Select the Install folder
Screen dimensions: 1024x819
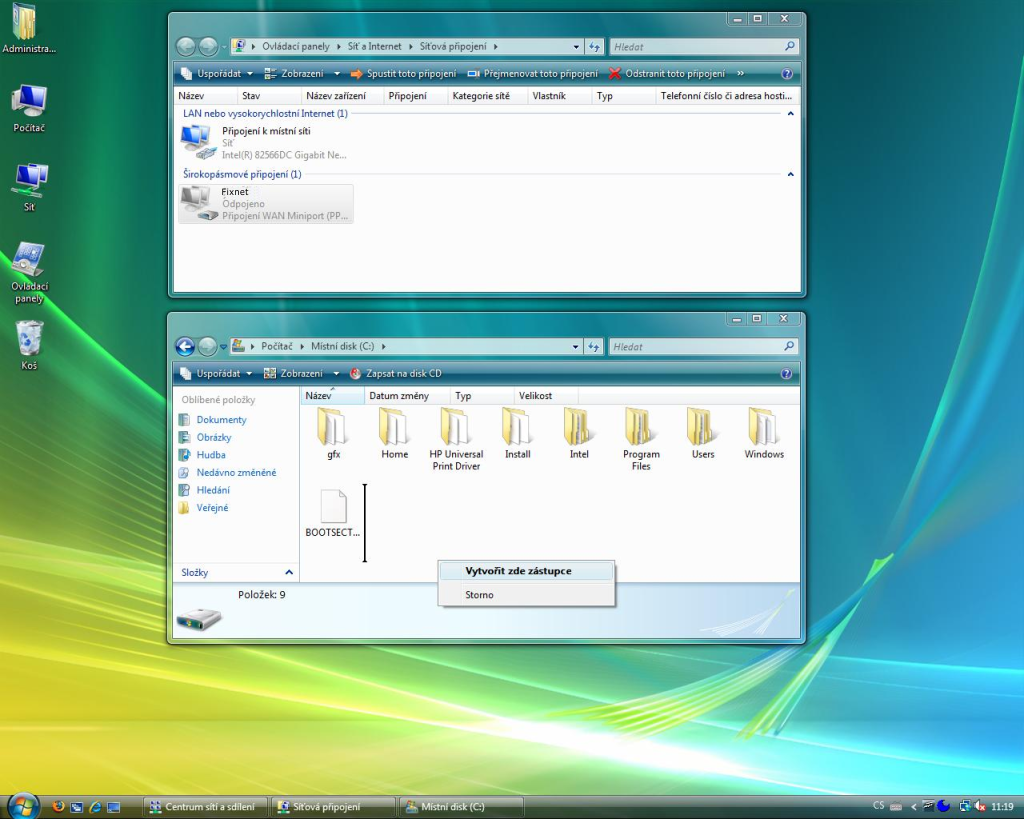tap(517, 432)
